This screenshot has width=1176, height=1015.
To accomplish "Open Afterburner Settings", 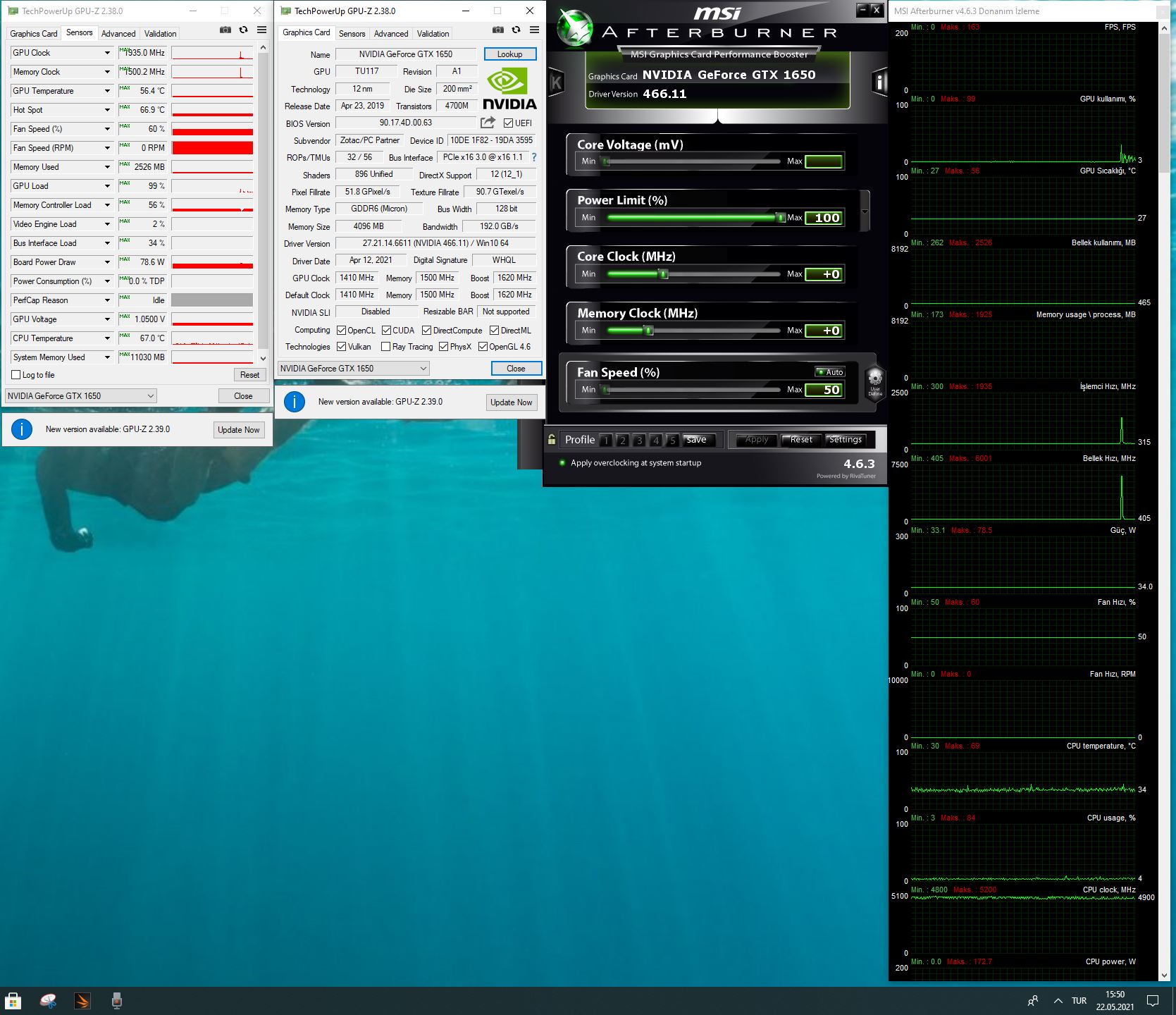I will tap(846, 439).
